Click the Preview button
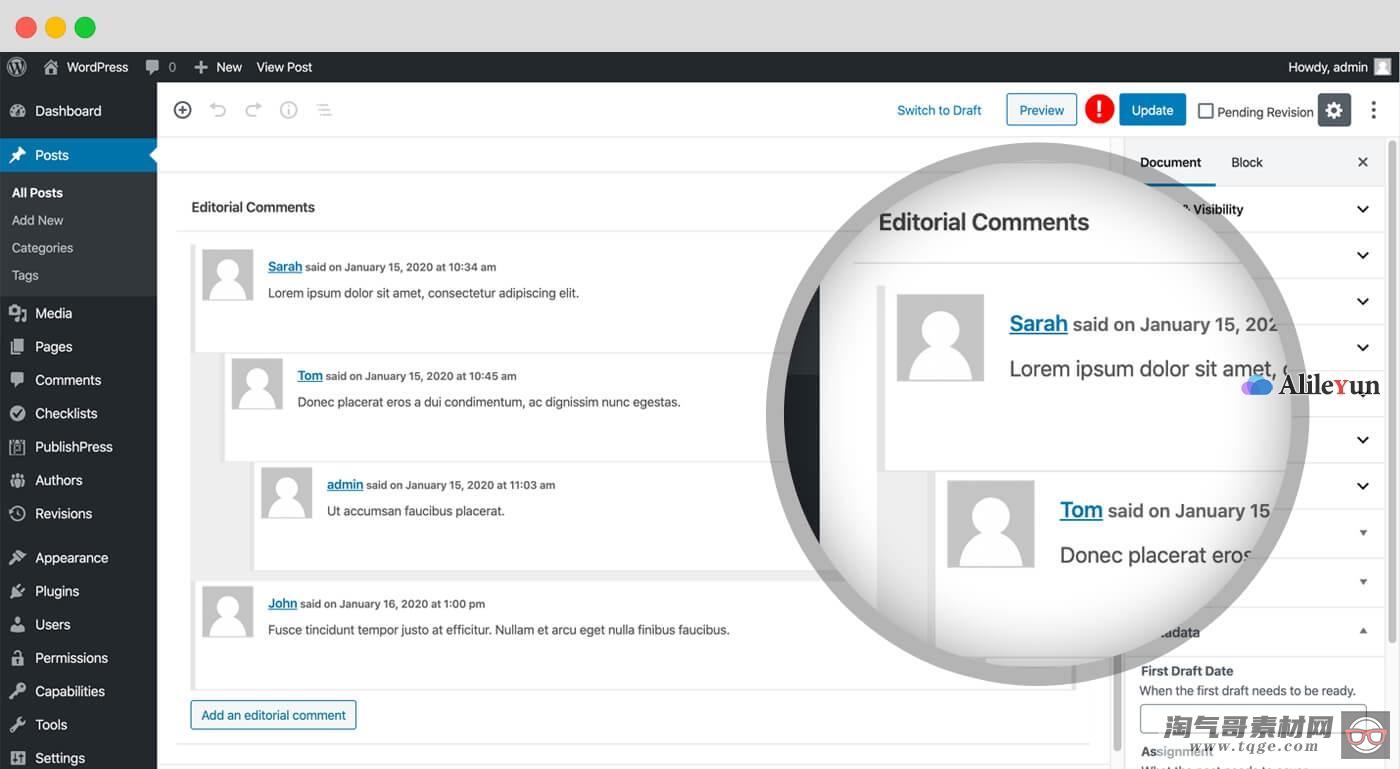1400x769 pixels. pyautogui.click(x=1042, y=110)
